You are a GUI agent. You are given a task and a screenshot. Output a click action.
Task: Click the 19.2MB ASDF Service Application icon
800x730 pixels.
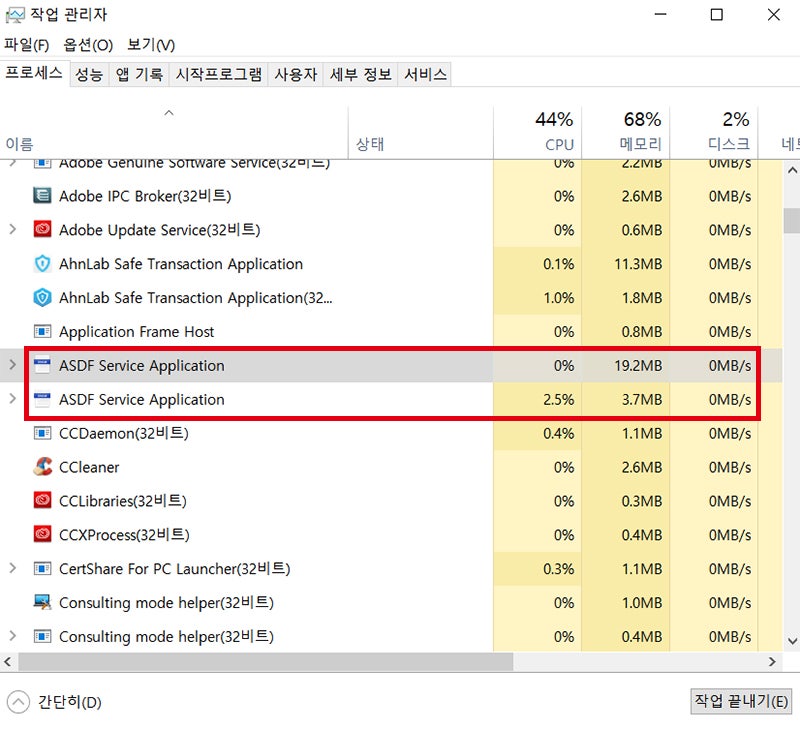point(42,365)
